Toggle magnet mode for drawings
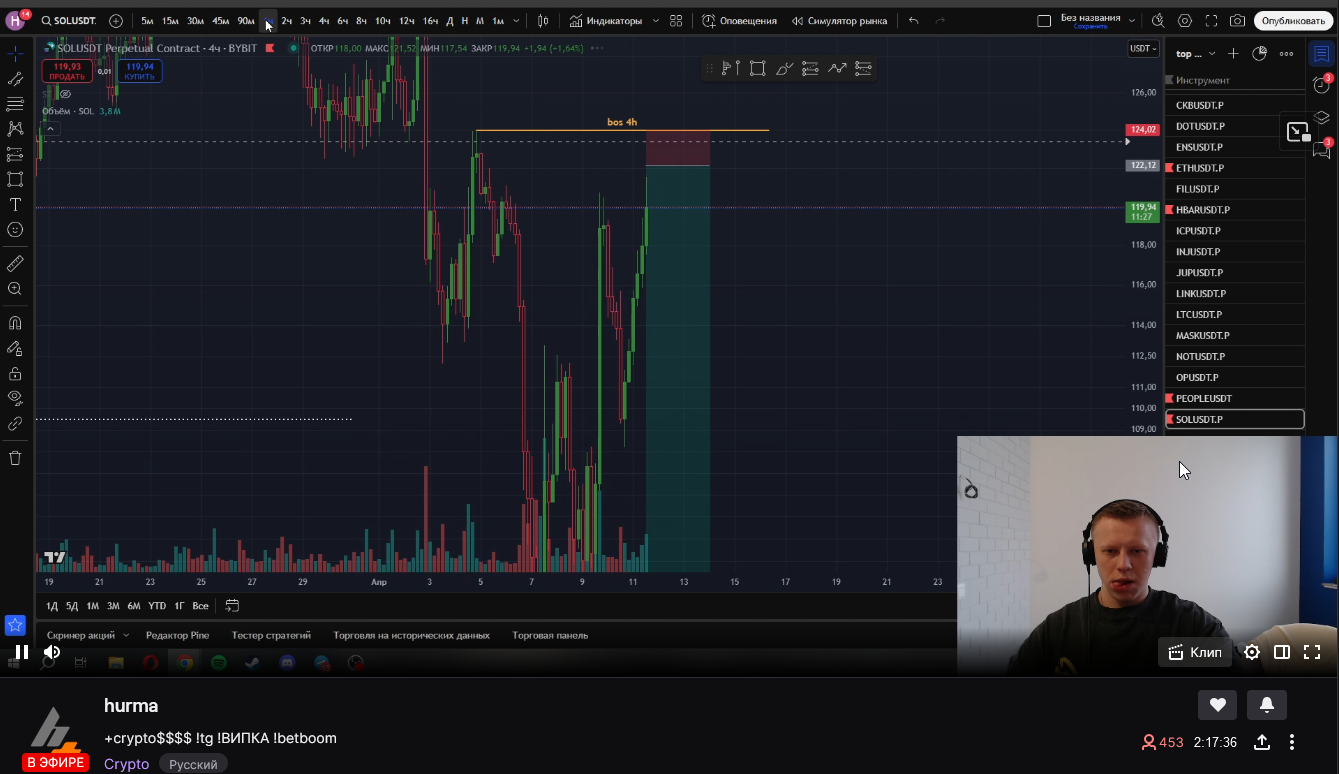Image resolution: width=1339 pixels, height=774 pixels. point(15,323)
